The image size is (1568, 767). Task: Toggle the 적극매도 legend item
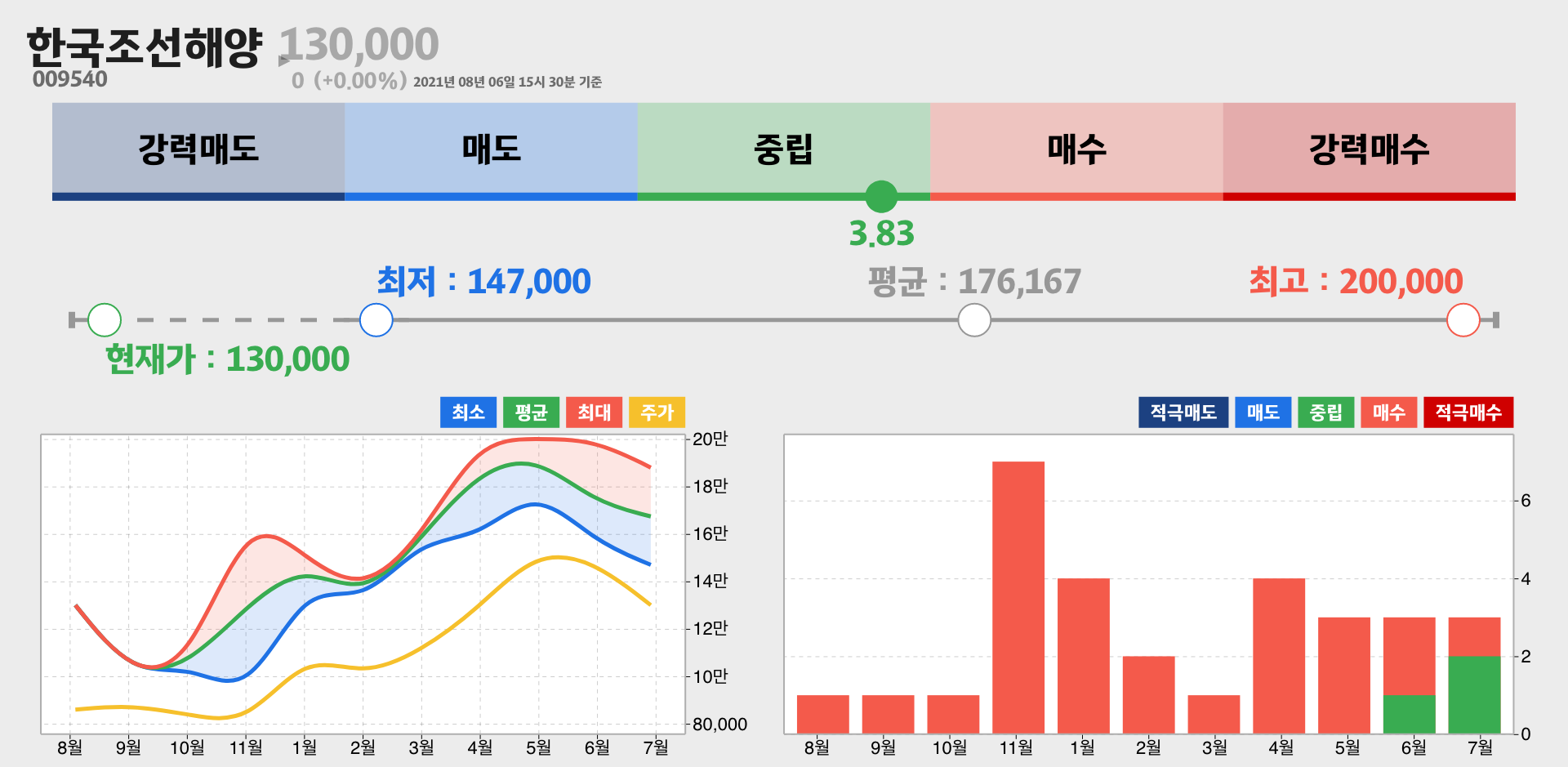(1183, 412)
